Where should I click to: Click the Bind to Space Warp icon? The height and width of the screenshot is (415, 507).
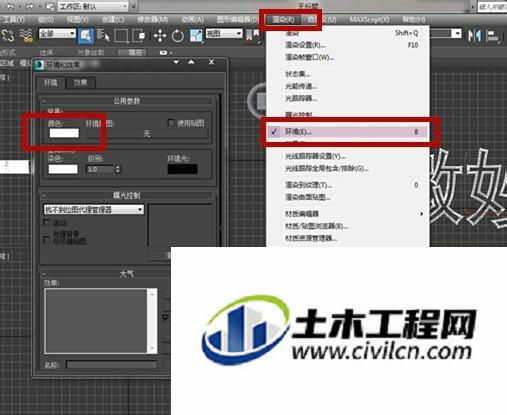coord(26,35)
